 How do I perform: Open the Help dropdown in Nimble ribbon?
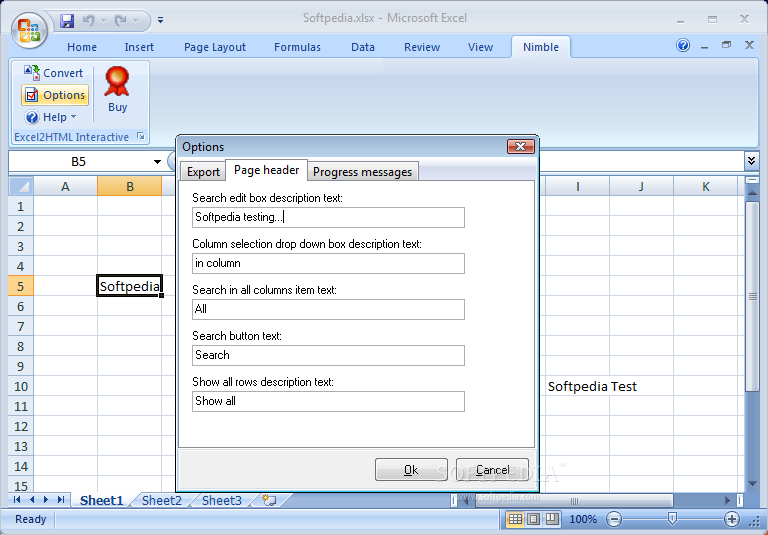(x=51, y=117)
